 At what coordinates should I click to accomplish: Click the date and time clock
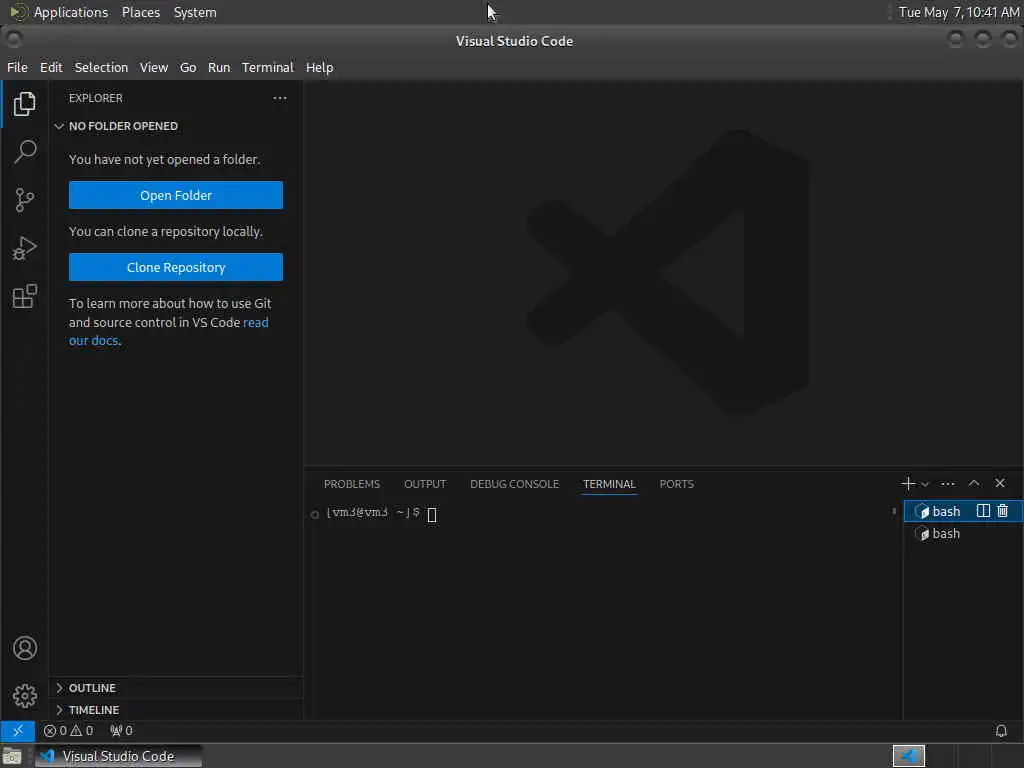pos(959,12)
